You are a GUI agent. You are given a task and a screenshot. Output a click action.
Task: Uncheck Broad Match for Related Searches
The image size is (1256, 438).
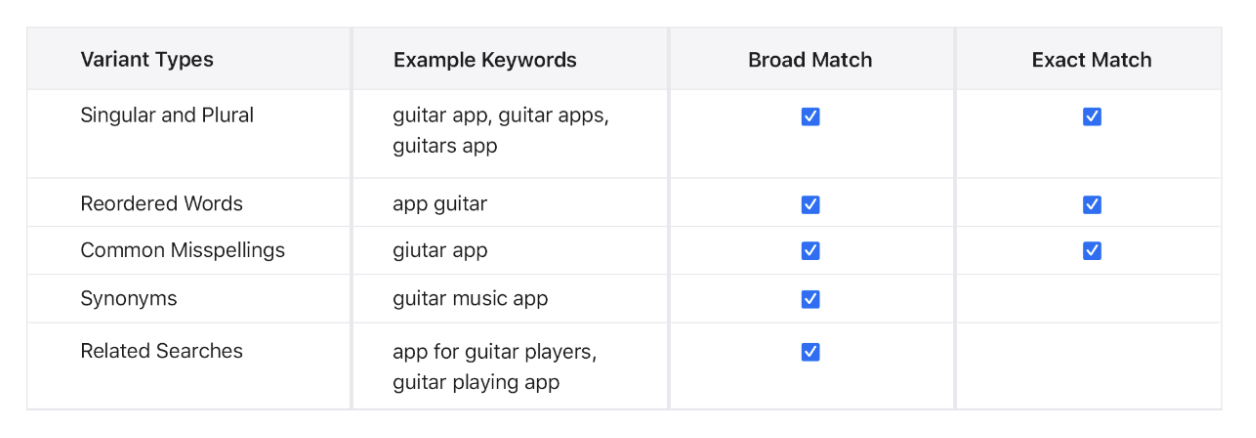click(x=810, y=352)
